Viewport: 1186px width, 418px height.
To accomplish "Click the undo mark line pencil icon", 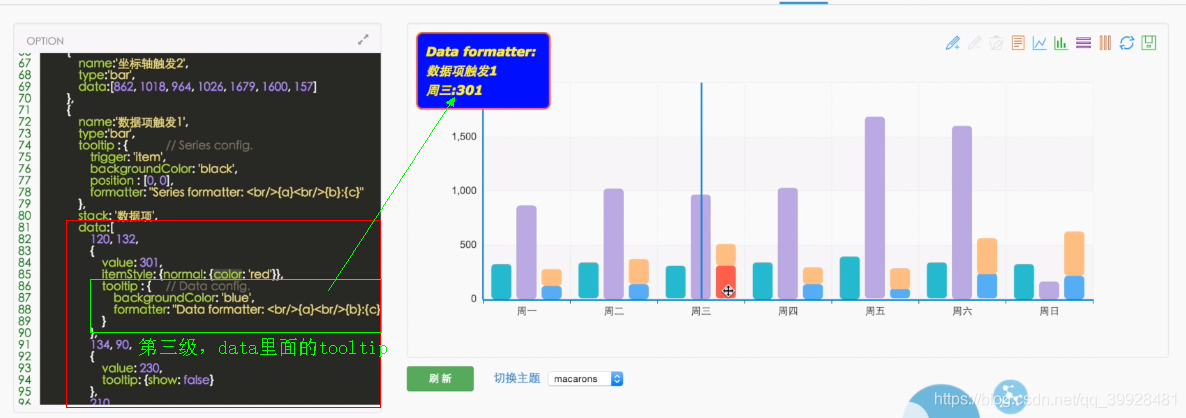I will (975, 43).
